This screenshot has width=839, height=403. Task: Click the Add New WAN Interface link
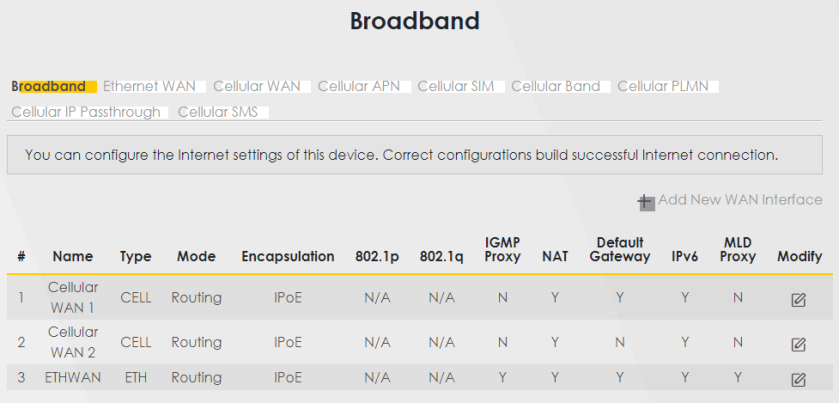point(740,200)
